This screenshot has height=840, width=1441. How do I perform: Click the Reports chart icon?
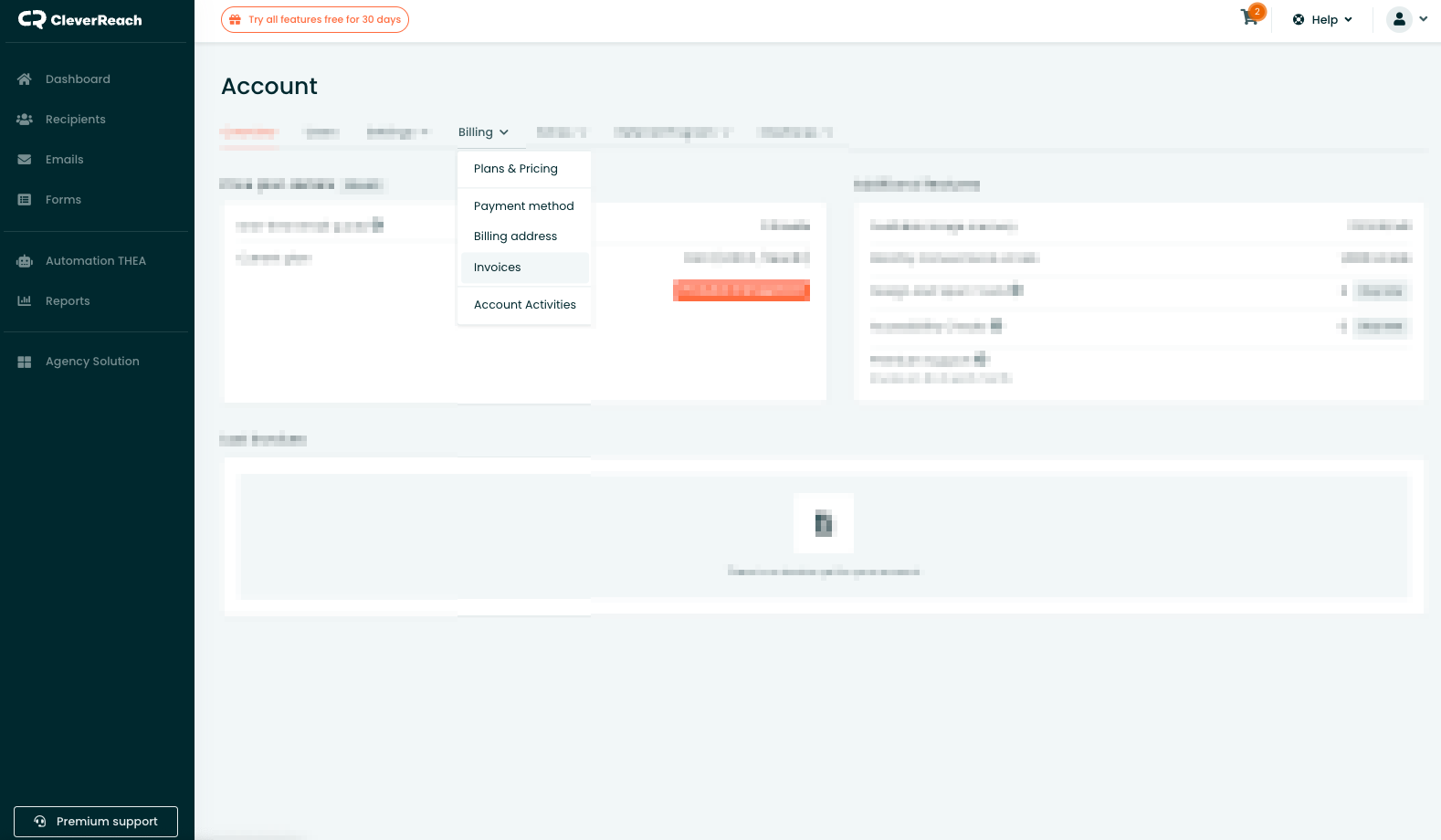[x=25, y=301]
